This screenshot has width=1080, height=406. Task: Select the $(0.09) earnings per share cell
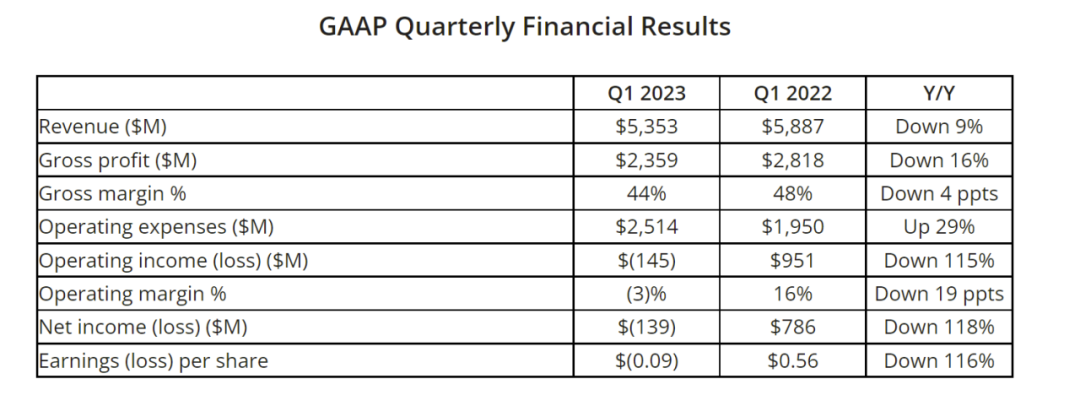[647, 361]
